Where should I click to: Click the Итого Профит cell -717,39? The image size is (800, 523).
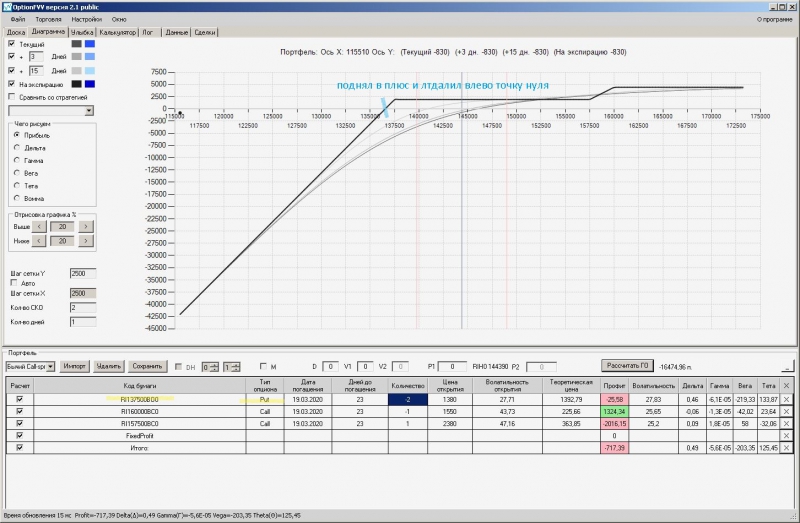pos(614,448)
